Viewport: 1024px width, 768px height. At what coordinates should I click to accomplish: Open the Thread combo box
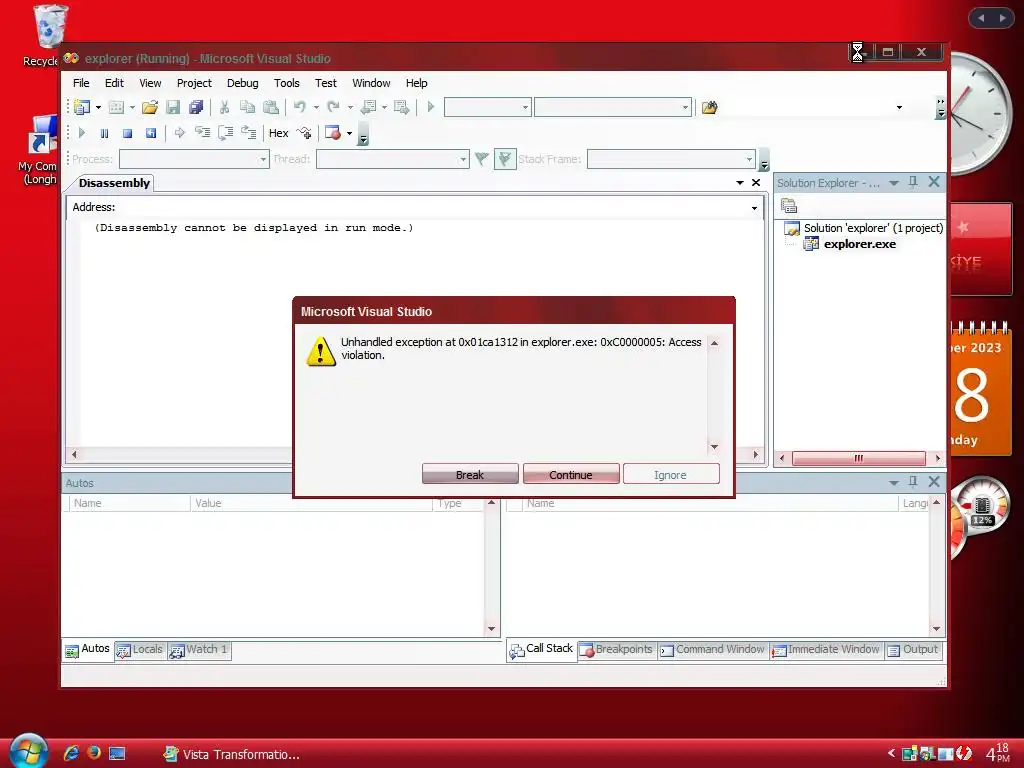392,159
